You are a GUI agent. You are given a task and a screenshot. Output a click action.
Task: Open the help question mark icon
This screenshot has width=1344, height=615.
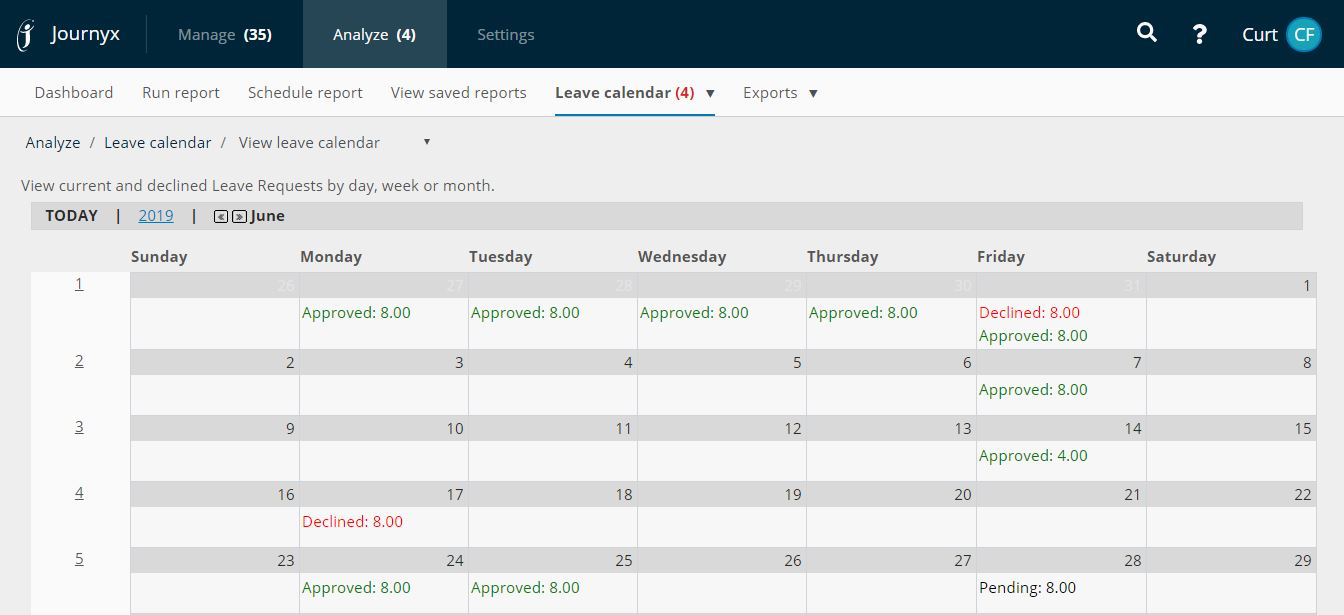point(1200,34)
